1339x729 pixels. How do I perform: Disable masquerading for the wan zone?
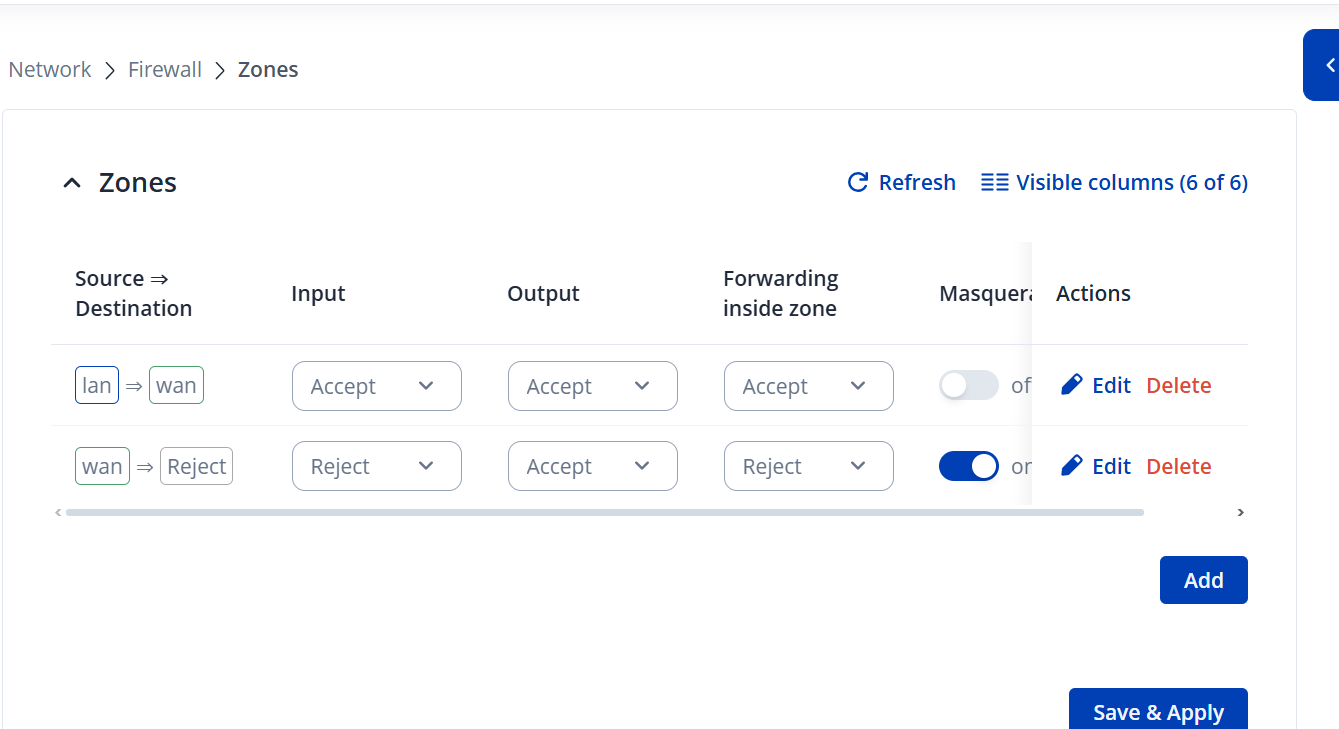(968, 466)
